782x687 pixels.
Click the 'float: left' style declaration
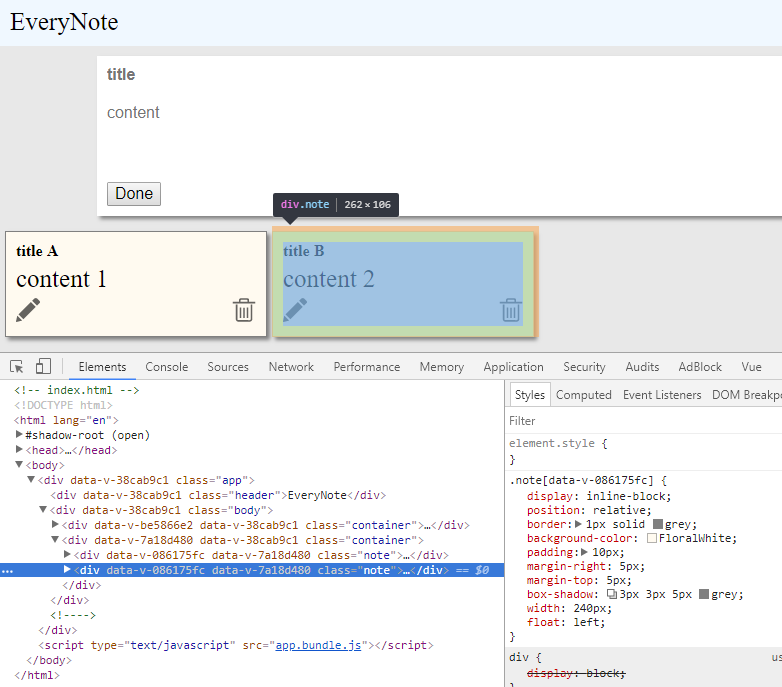566,622
